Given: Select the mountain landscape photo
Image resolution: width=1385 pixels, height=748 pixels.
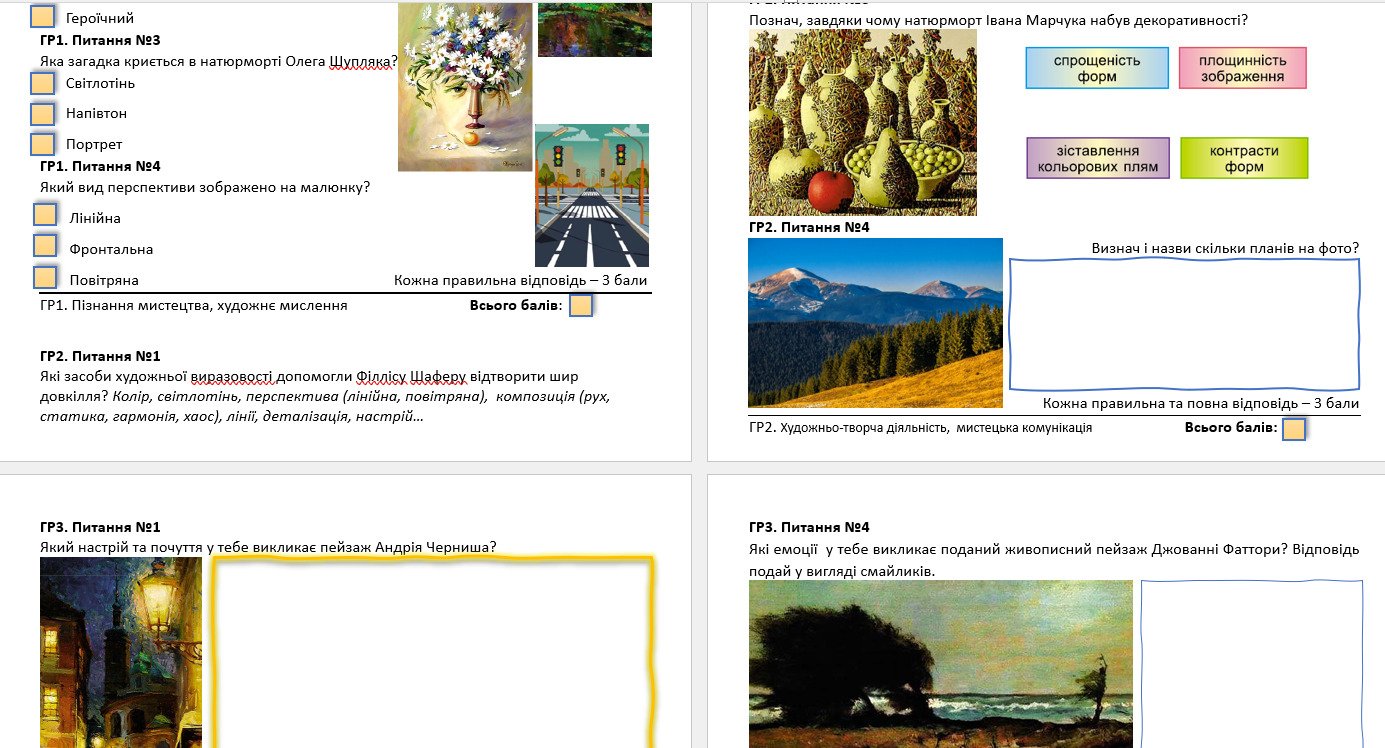Looking at the screenshot, I should point(875,323).
